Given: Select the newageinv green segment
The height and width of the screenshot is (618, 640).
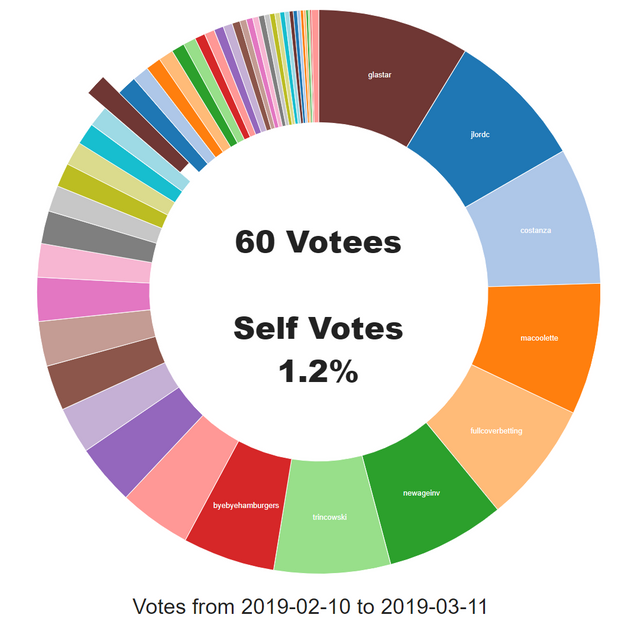Looking at the screenshot, I should pyautogui.click(x=422, y=493).
